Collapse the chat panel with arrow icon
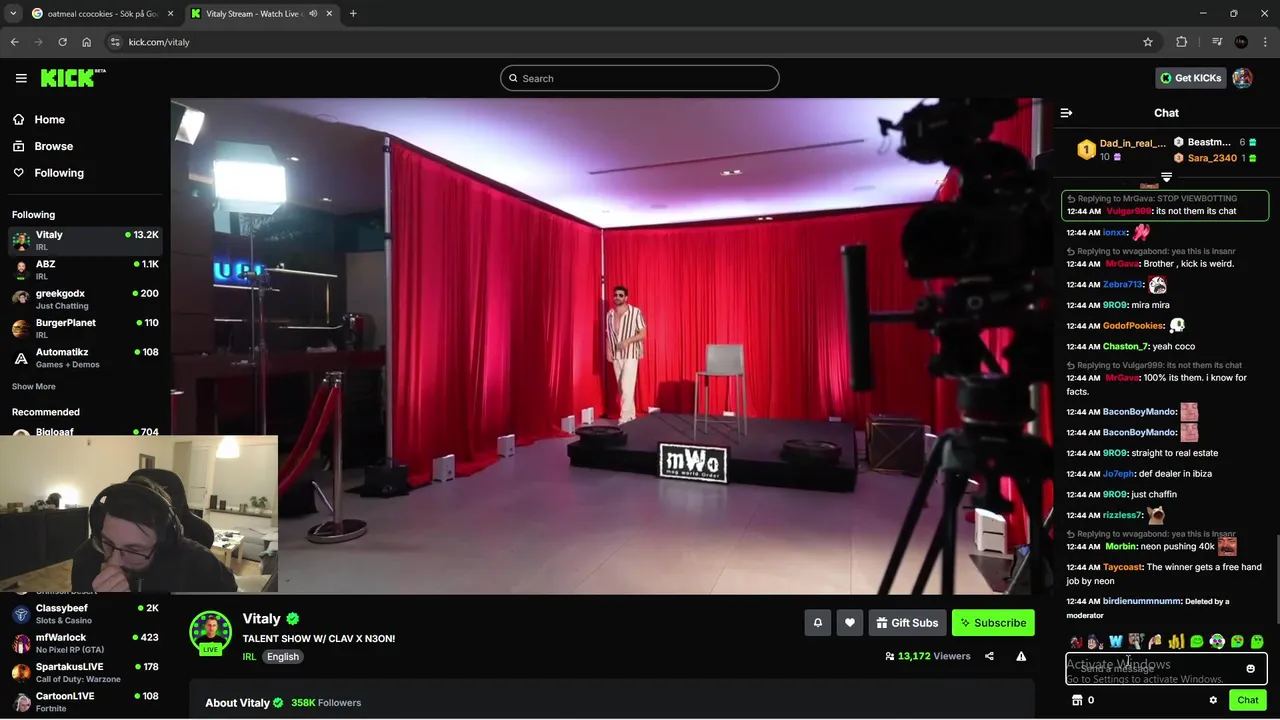1280x720 pixels. [1066, 113]
